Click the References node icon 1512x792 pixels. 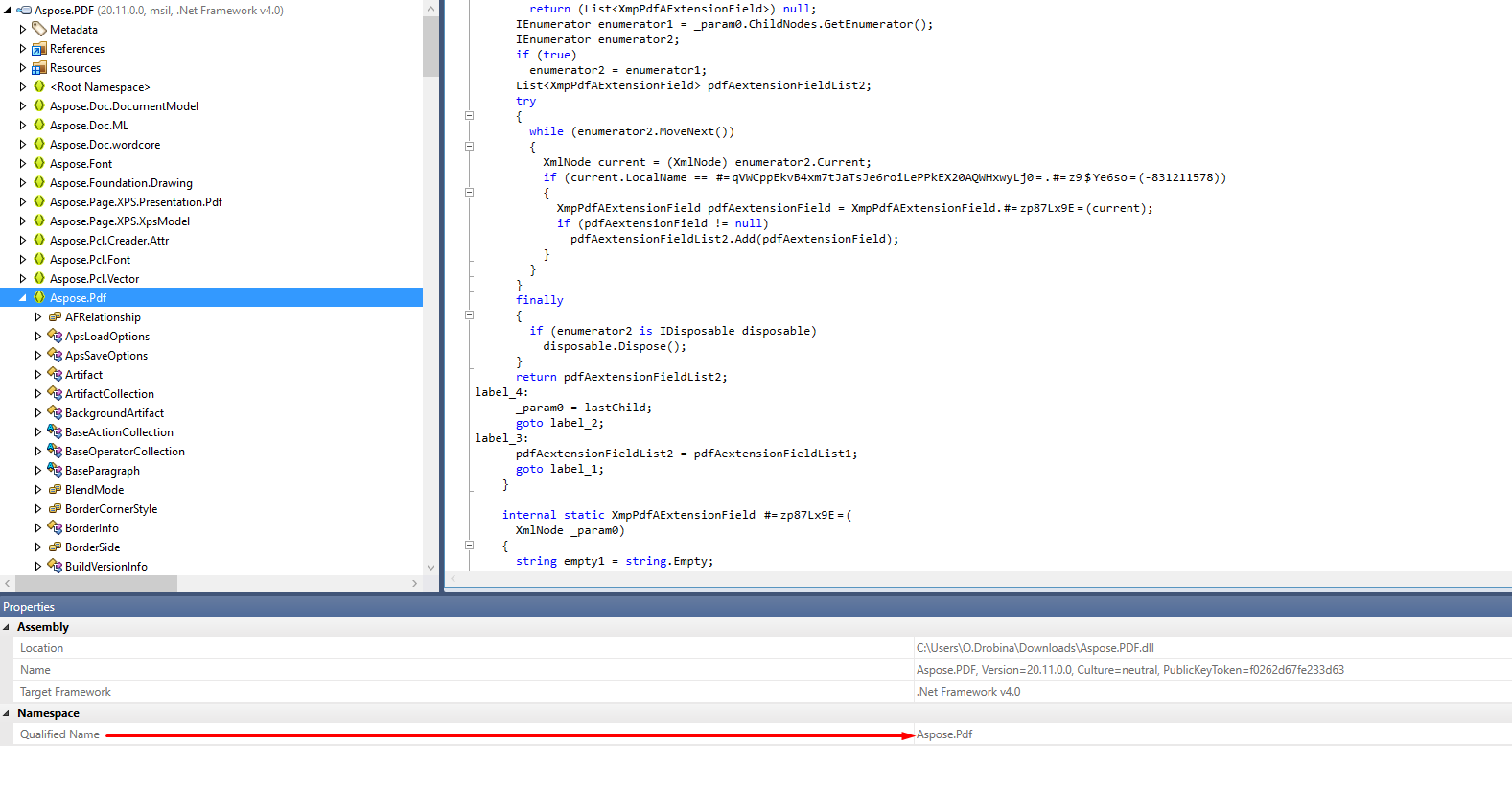pyautogui.click(x=39, y=49)
